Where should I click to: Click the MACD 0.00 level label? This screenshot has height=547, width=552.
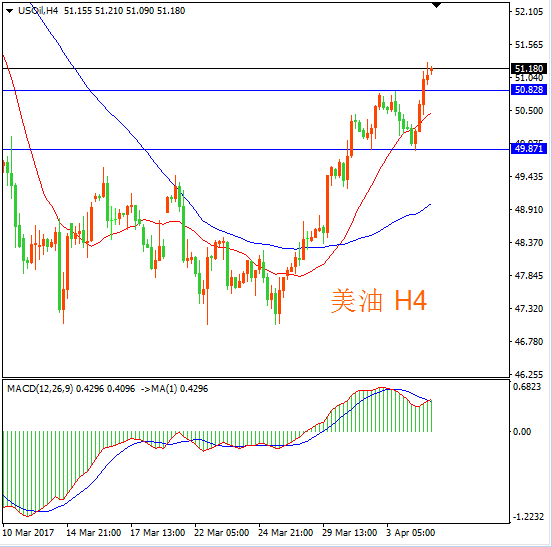(522, 432)
